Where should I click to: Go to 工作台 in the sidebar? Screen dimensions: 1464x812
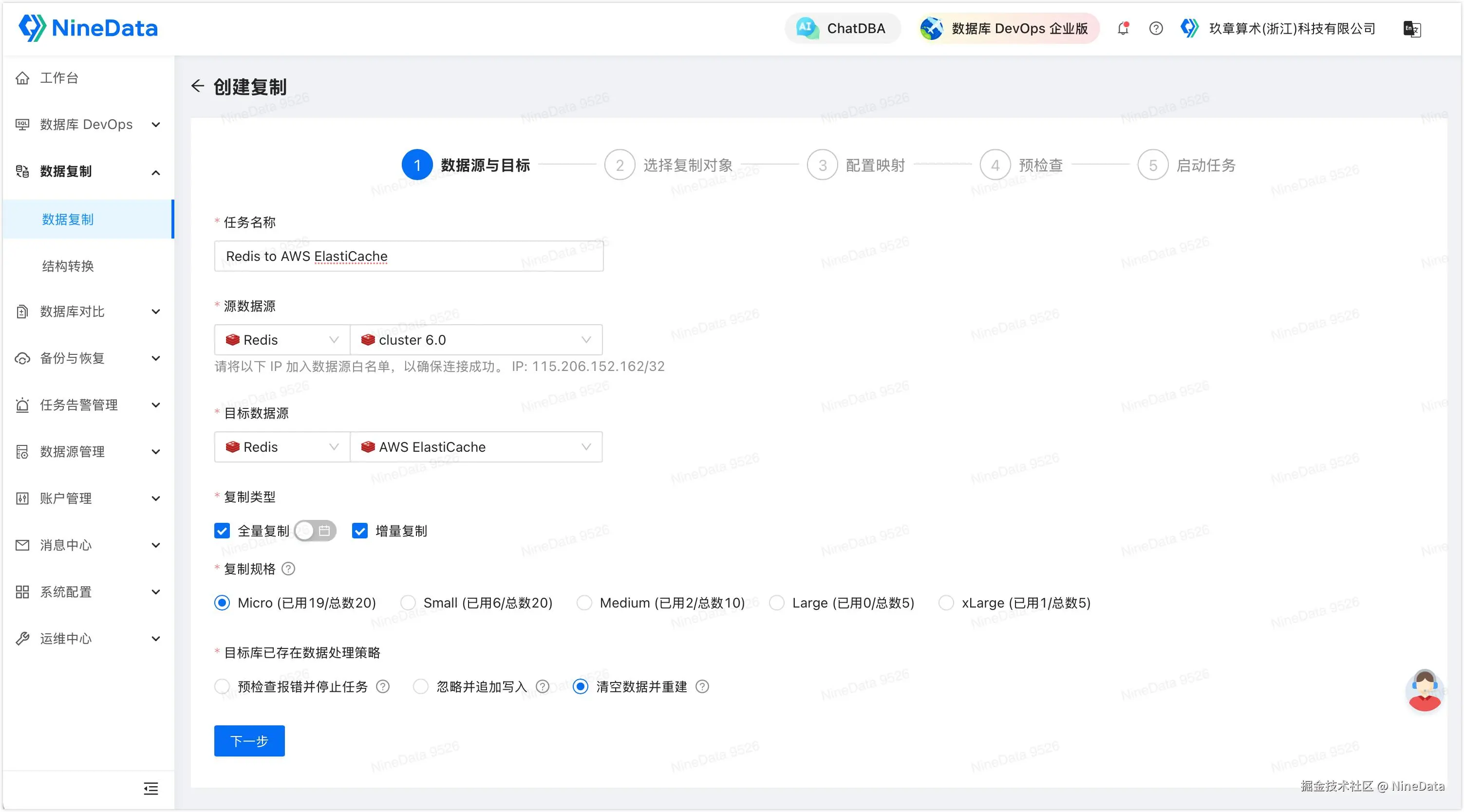[59, 78]
